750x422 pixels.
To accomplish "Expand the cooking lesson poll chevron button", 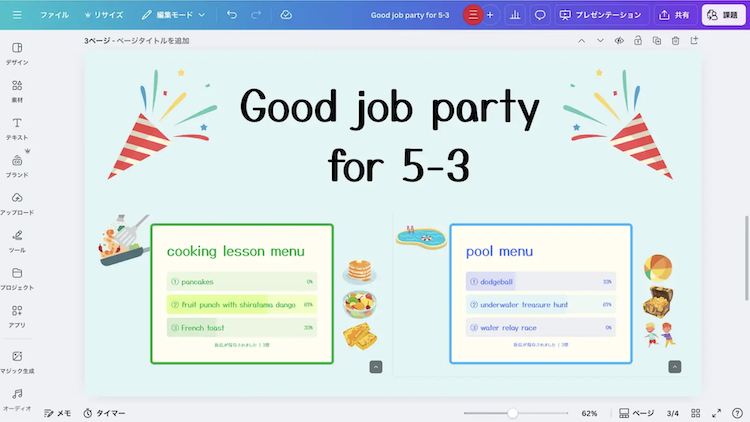I will pyautogui.click(x=375, y=367).
